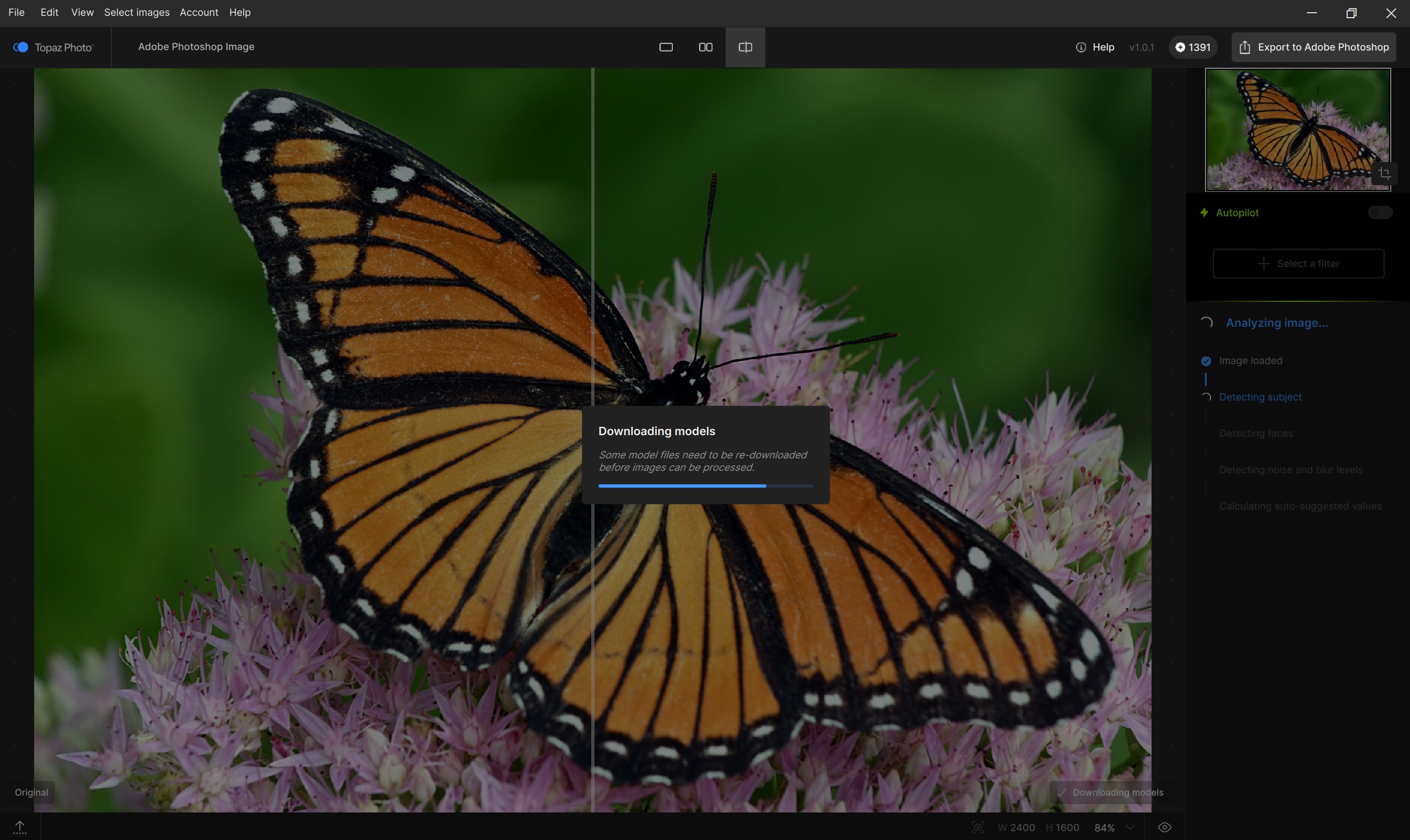This screenshot has height=840, width=1410.
Task: Click the Topaz Photo logo
Action: point(53,47)
